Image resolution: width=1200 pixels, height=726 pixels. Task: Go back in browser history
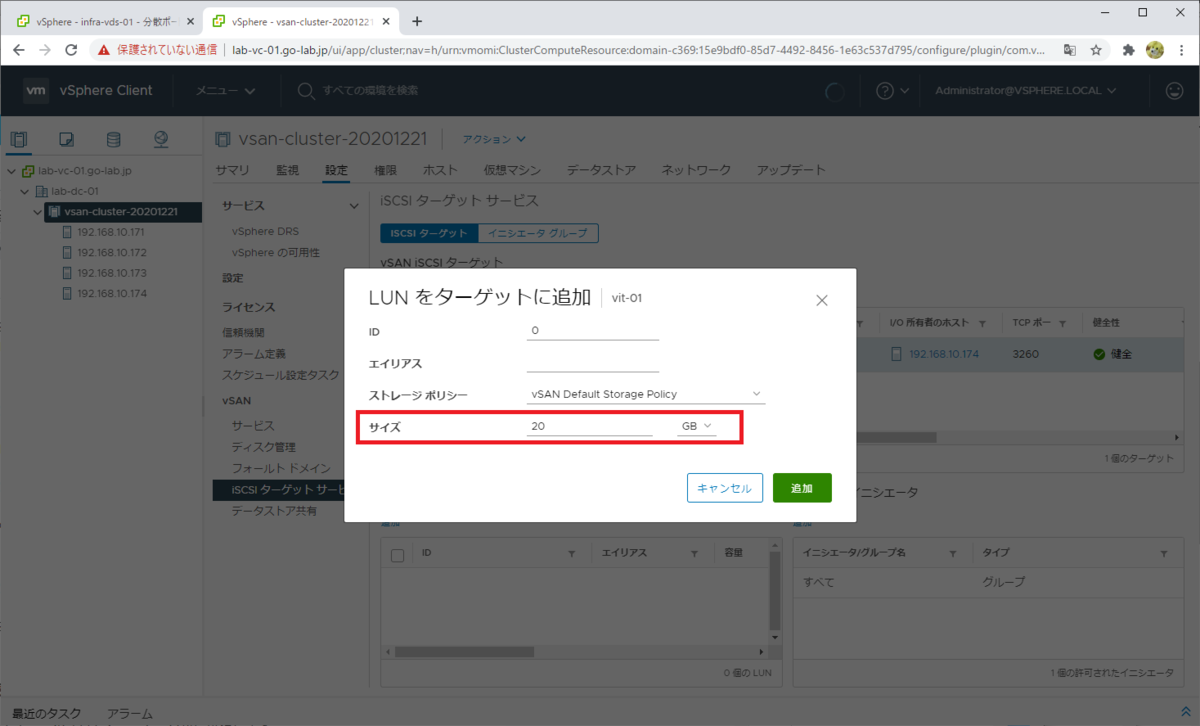coord(18,49)
